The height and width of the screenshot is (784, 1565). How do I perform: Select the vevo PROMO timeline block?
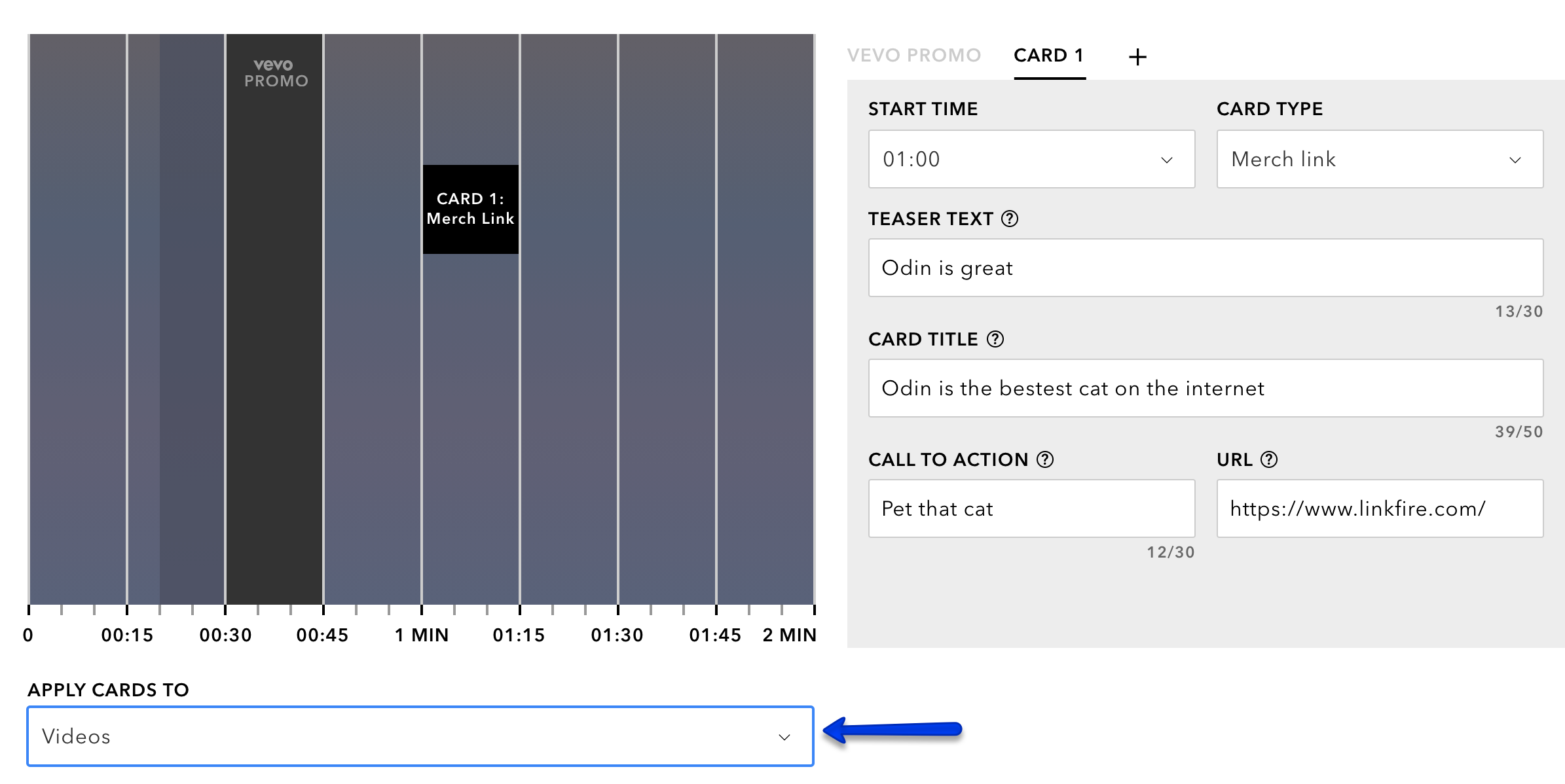(274, 319)
